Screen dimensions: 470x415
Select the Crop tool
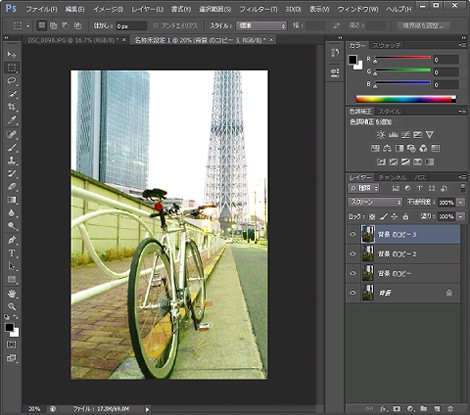tap(12, 107)
